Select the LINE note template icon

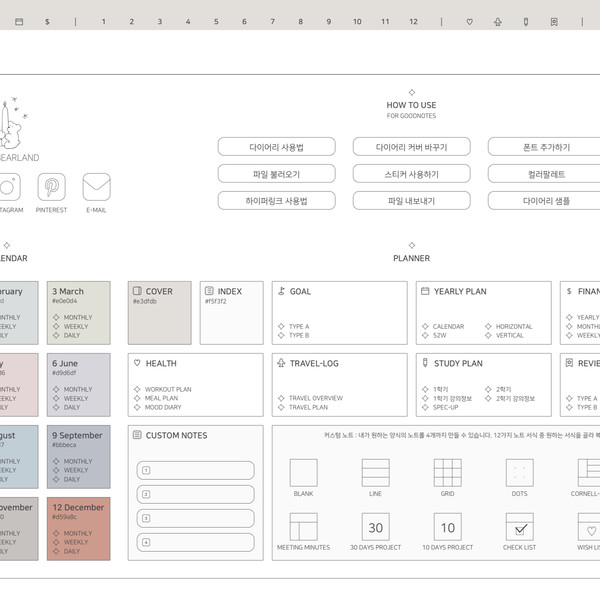pos(375,473)
